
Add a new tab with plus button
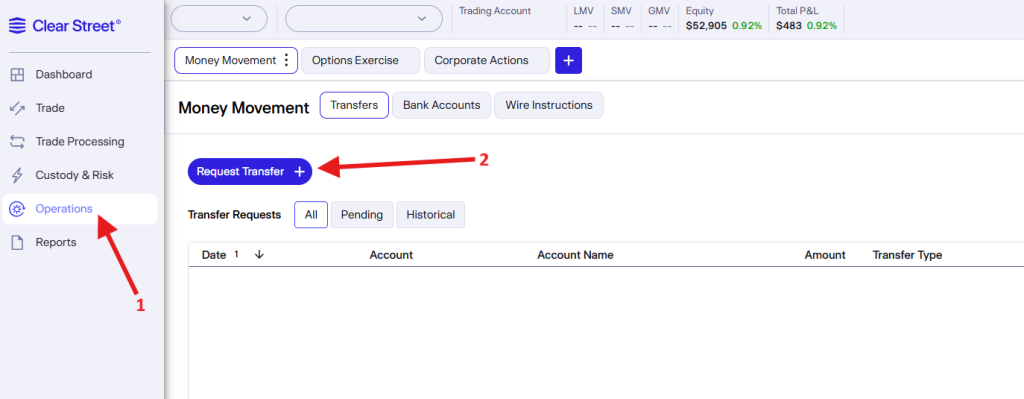(568, 60)
